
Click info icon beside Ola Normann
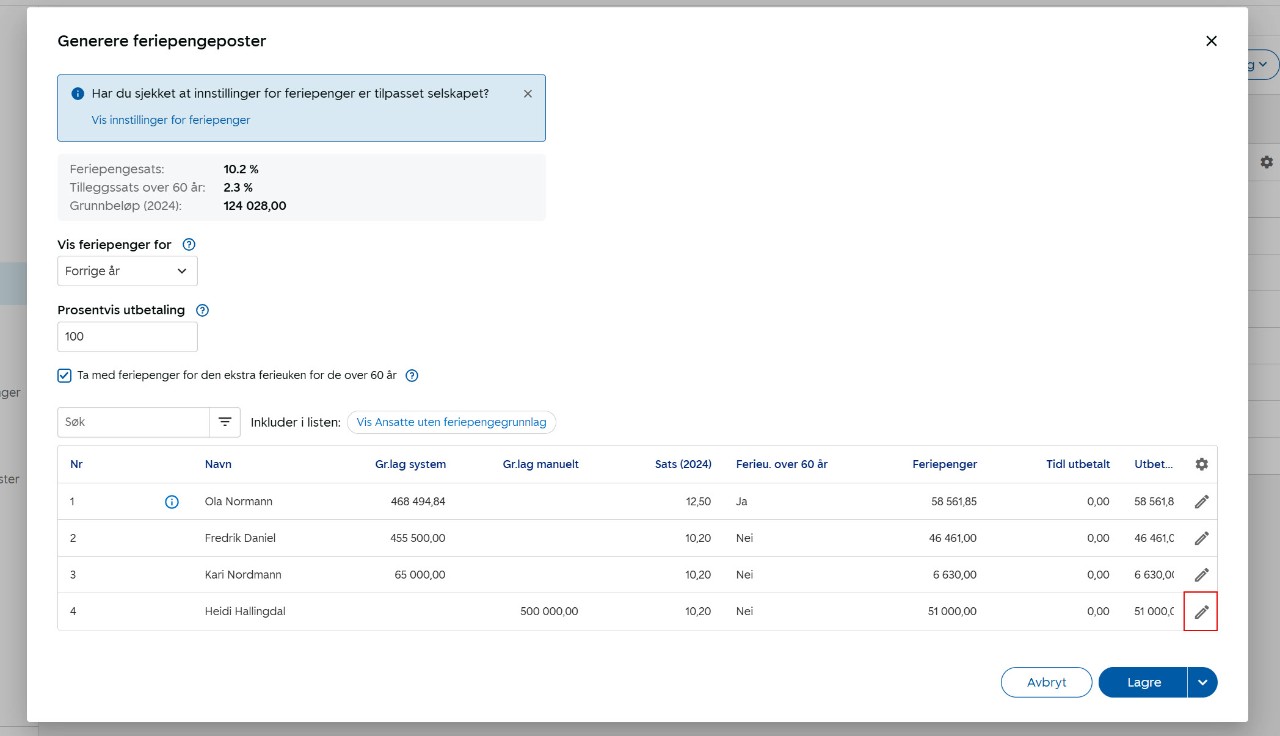[171, 502]
